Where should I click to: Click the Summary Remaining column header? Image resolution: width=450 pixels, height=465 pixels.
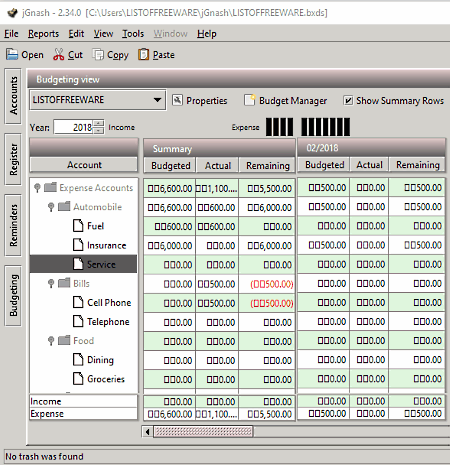267,165
